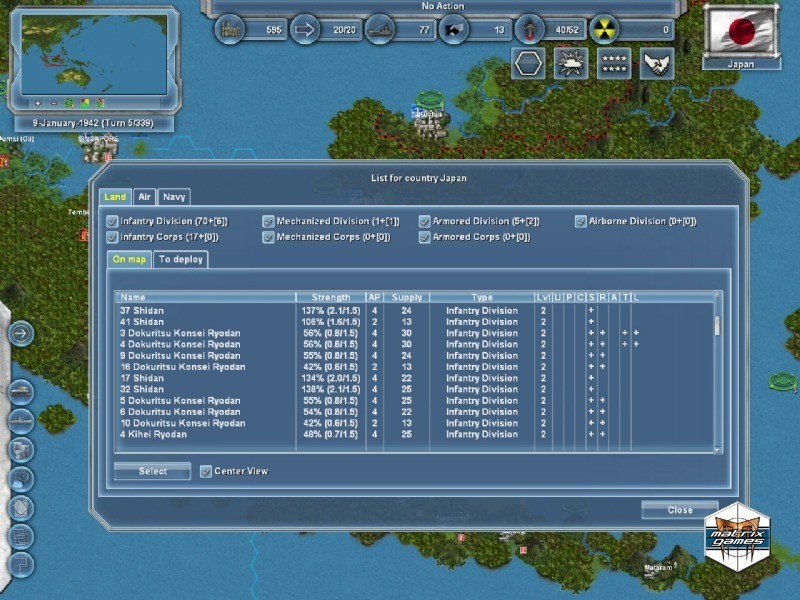Switch to the Air tab
The height and width of the screenshot is (600, 800).
145,197
